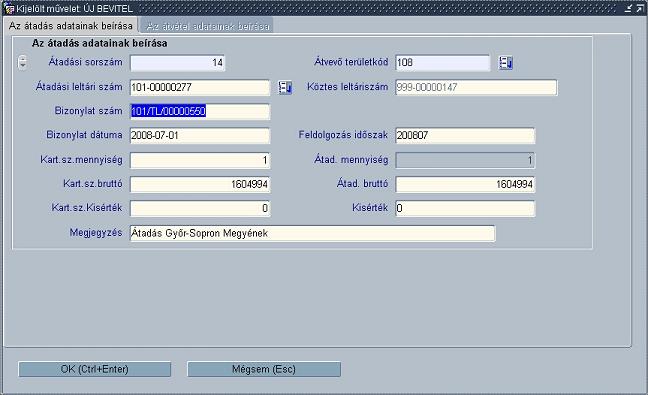The image size is (648, 395).
Task: Click the Köztes leltáriszám field 999-00000147
Action: pos(476,87)
